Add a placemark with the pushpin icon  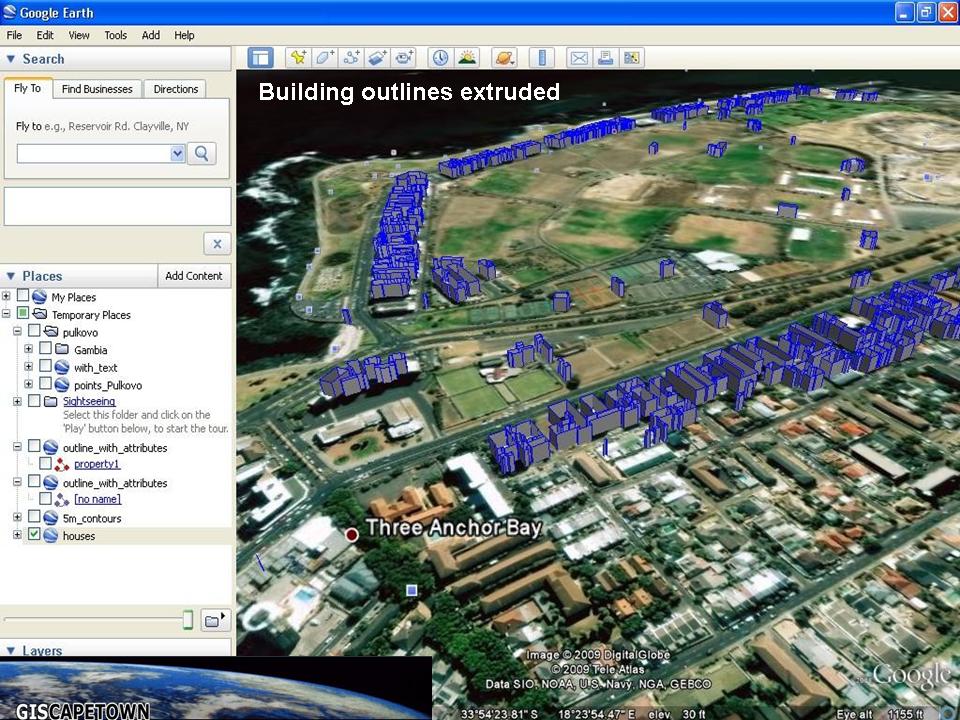coord(298,58)
